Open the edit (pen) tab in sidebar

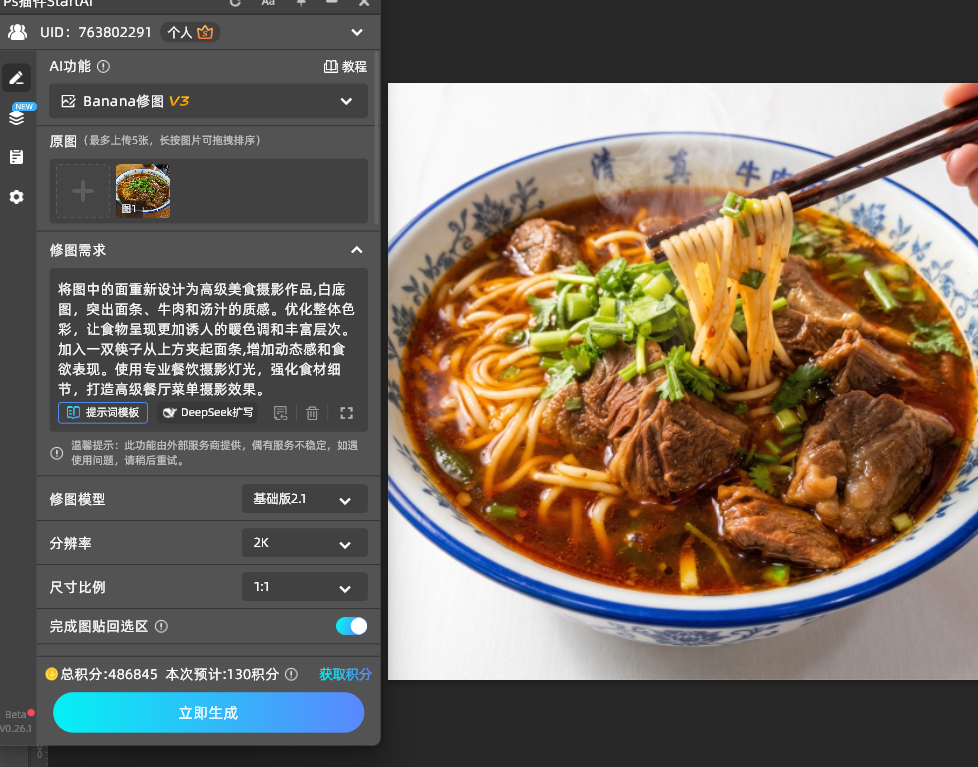point(16,78)
